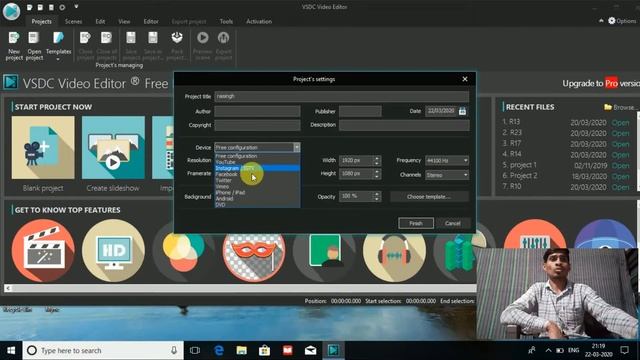Click the Opacity value stepper arrows
Image resolution: width=640 pixels, height=360 pixels.
click(377, 197)
